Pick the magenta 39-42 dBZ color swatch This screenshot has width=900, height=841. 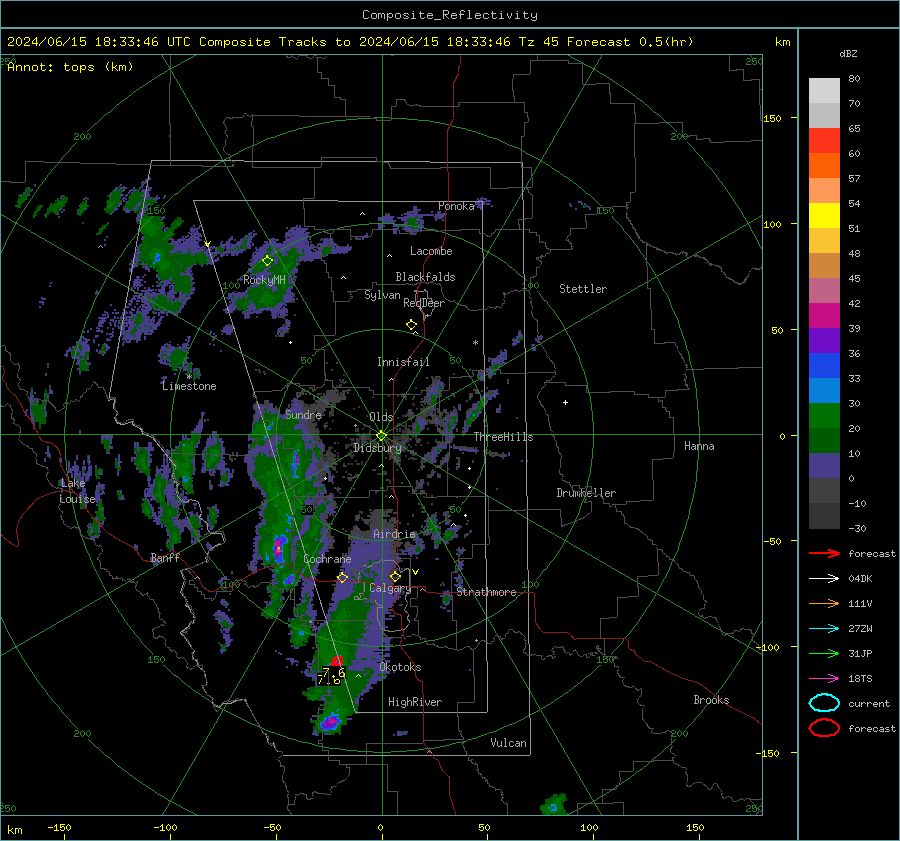pyautogui.click(x=824, y=316)
